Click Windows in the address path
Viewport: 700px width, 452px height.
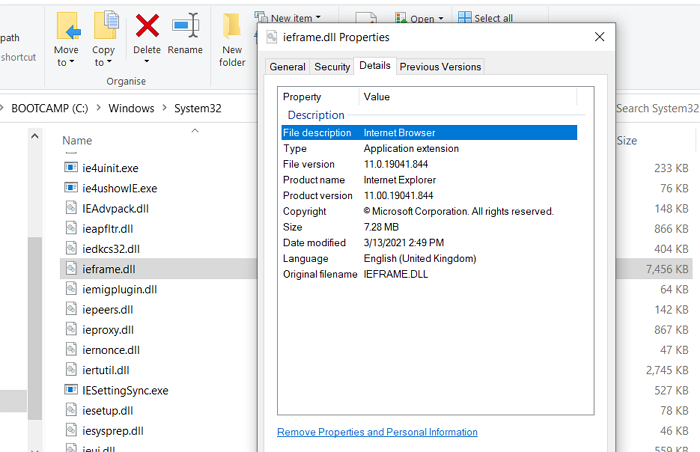click(131, 108)
